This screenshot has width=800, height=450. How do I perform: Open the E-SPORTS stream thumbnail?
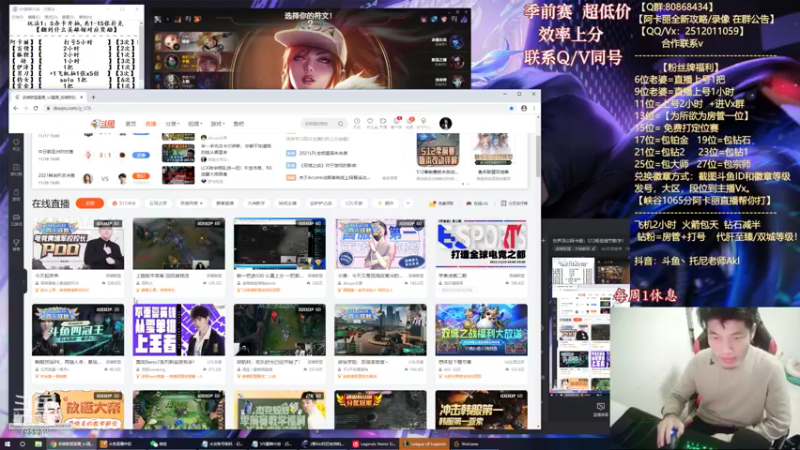pyautogui.click(x=481, y=244)
